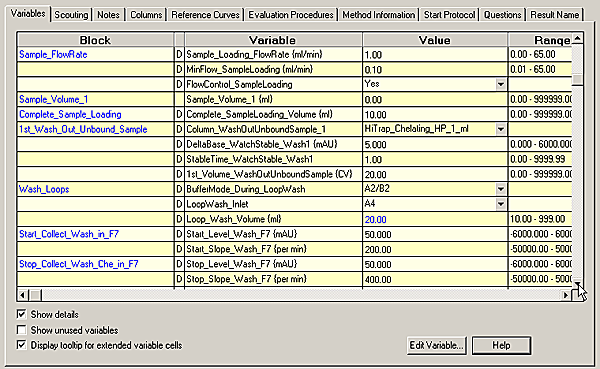Toggle Display tooltip for extended variable cells
This screenshot has width=600, height=369.
(x=21, y=345)
